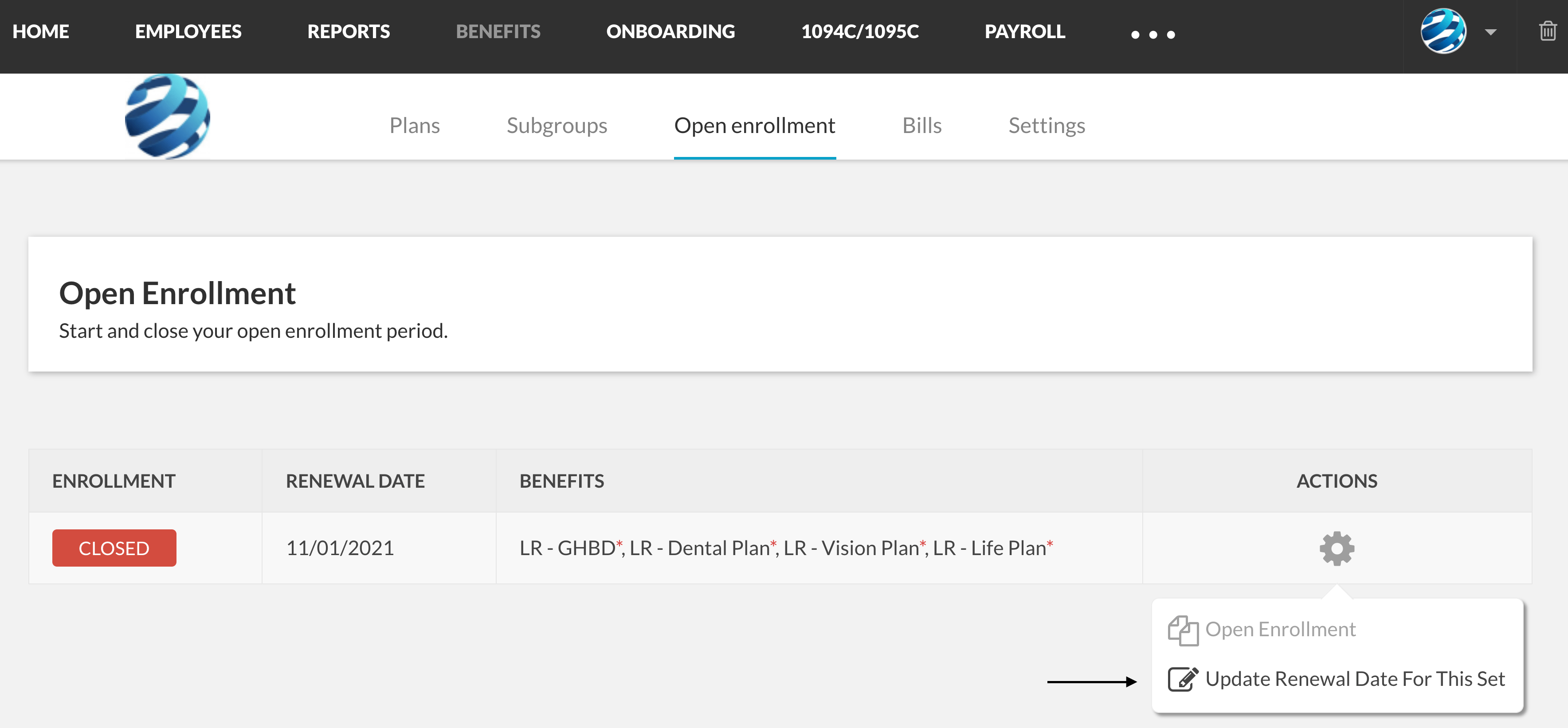Go to the ONBOARDING page
Image resolution: width=1568 pixels, height=728 pixels.
671,31
